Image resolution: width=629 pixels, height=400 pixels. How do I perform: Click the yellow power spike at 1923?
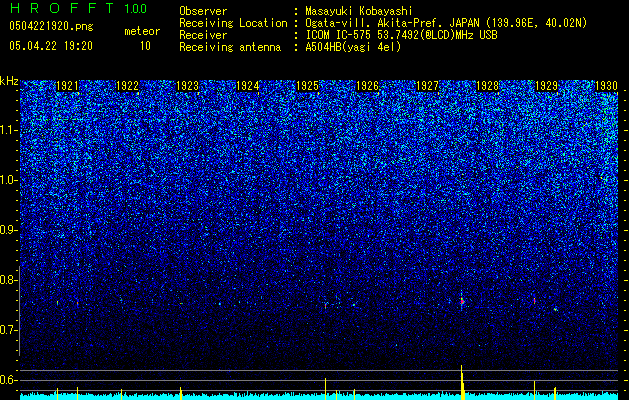tap(181, 393)
